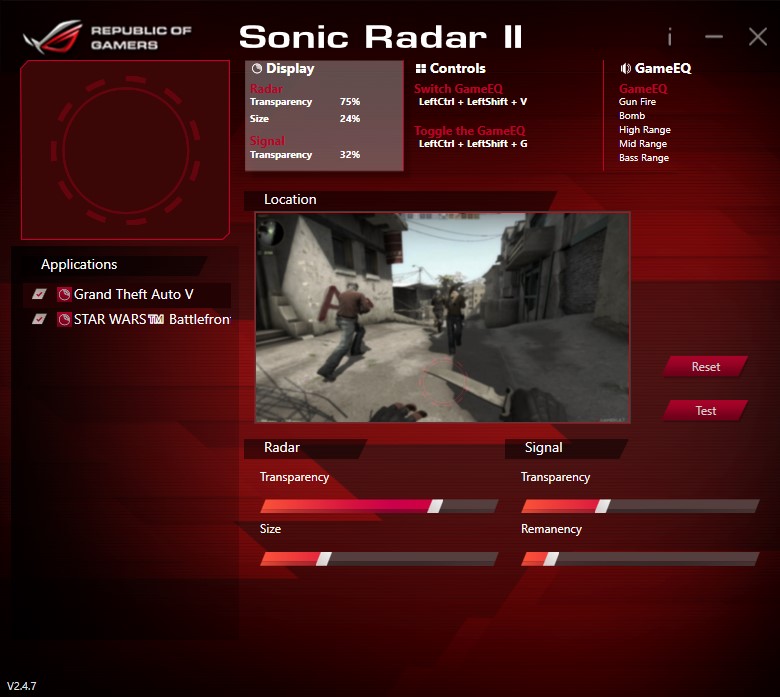The width and height of the screenshot is (780, 697).
Task: Click the Toggle the GameEQ shortcut heading
Action: pyautogui.click(x=470, y=131)
